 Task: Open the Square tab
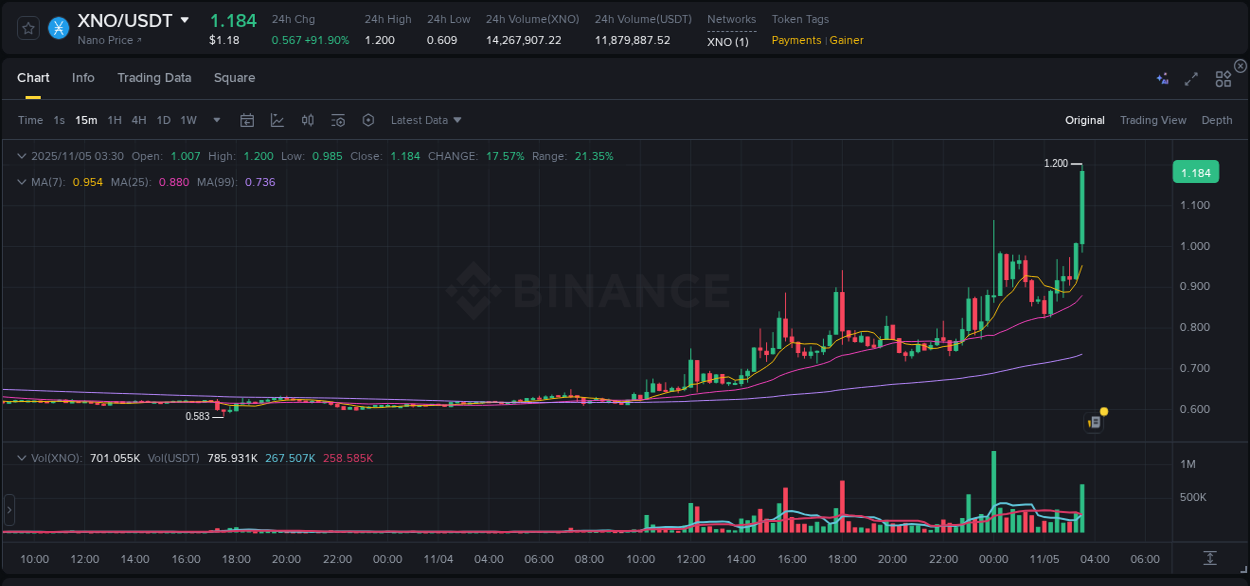tap(234, 78)
